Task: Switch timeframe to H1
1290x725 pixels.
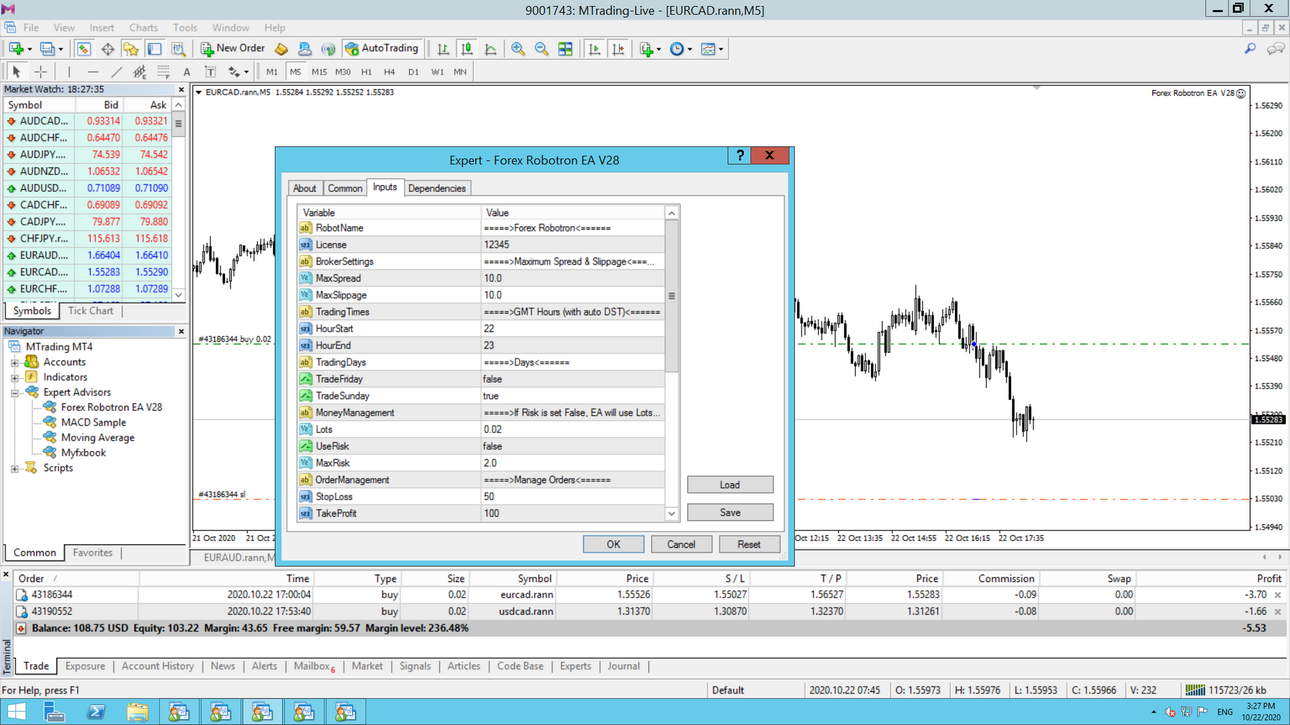Action: point(366,72)
